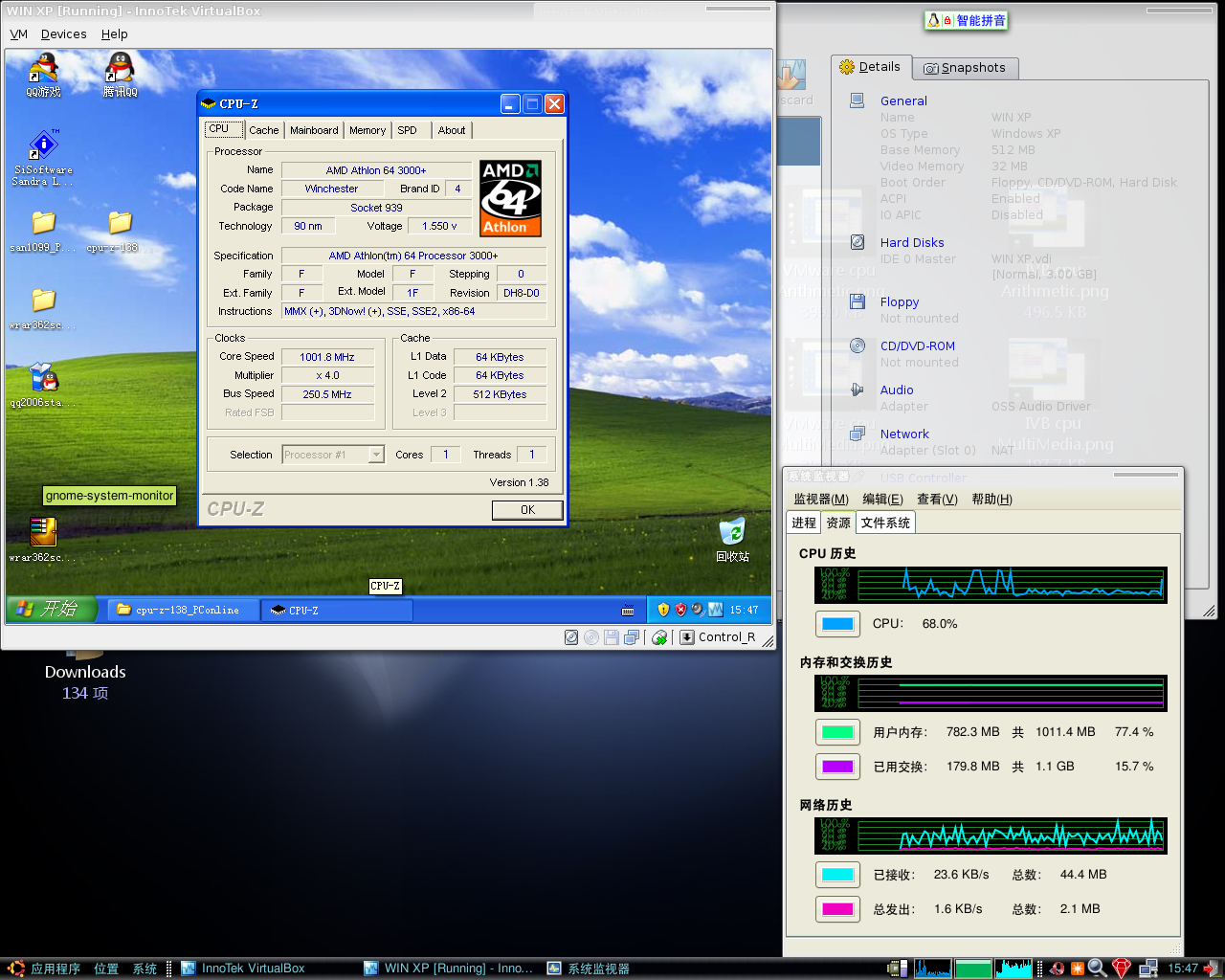Open the Devices menu
The image size is (1225, 980).
pos(64,33)
